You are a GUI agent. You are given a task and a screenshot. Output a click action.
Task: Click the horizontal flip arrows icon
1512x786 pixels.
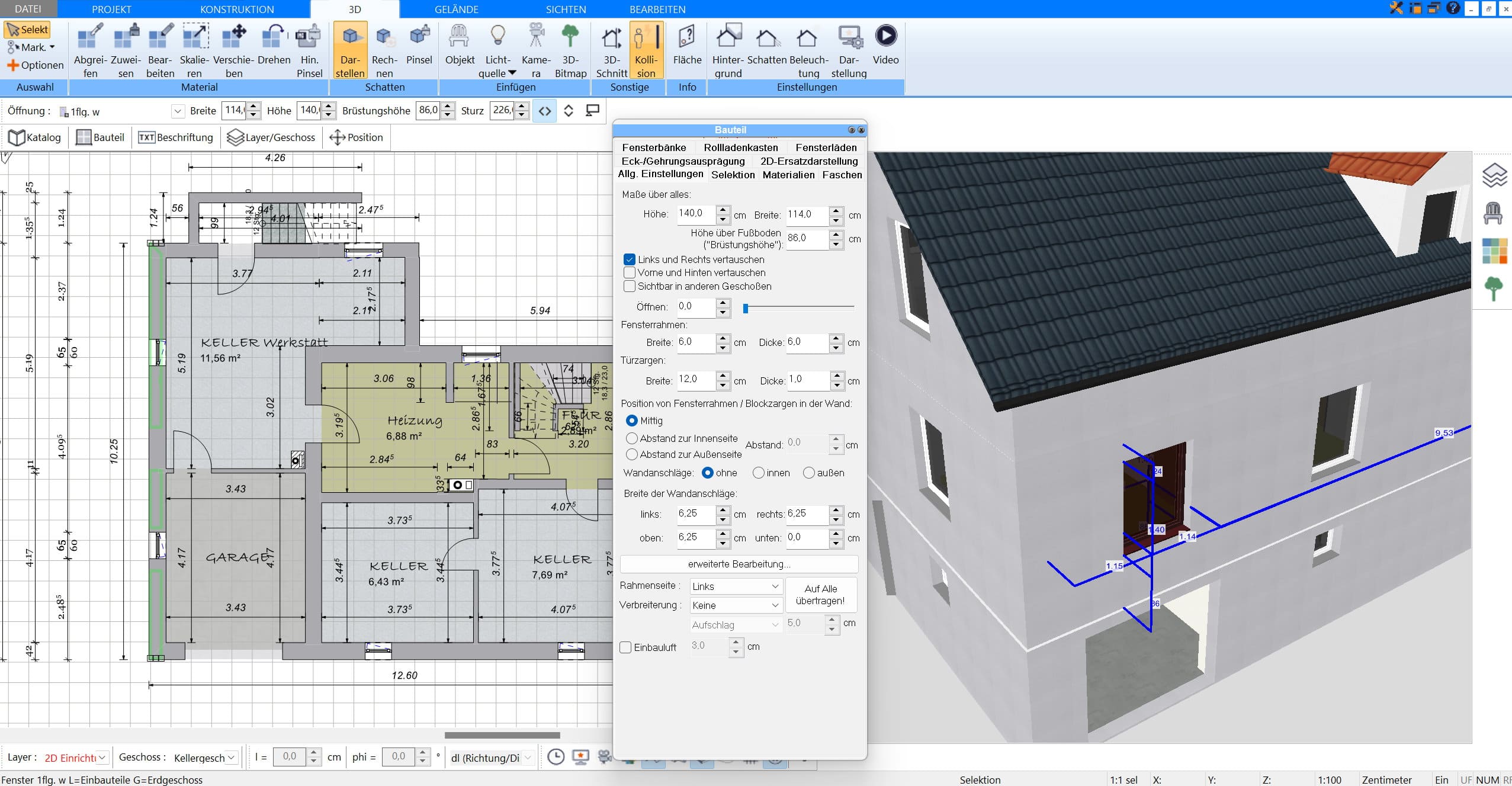tap(545, 111)
